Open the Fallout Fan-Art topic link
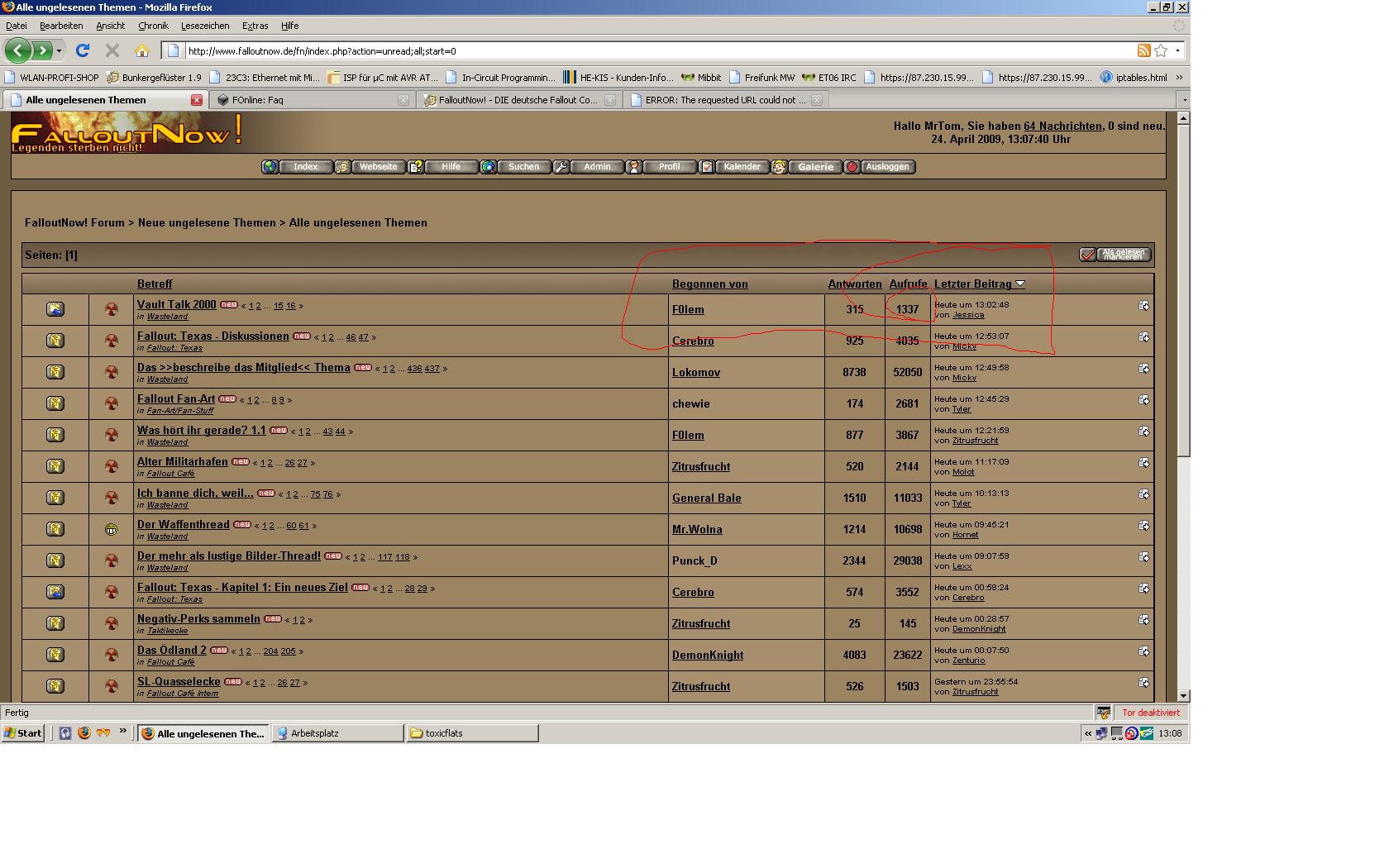 176,398
